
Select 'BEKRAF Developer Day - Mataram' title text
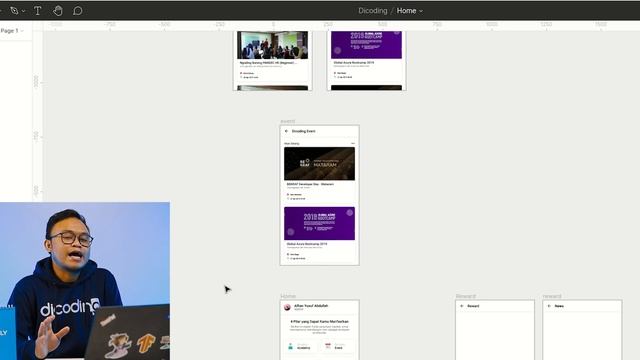pos(310,184)
